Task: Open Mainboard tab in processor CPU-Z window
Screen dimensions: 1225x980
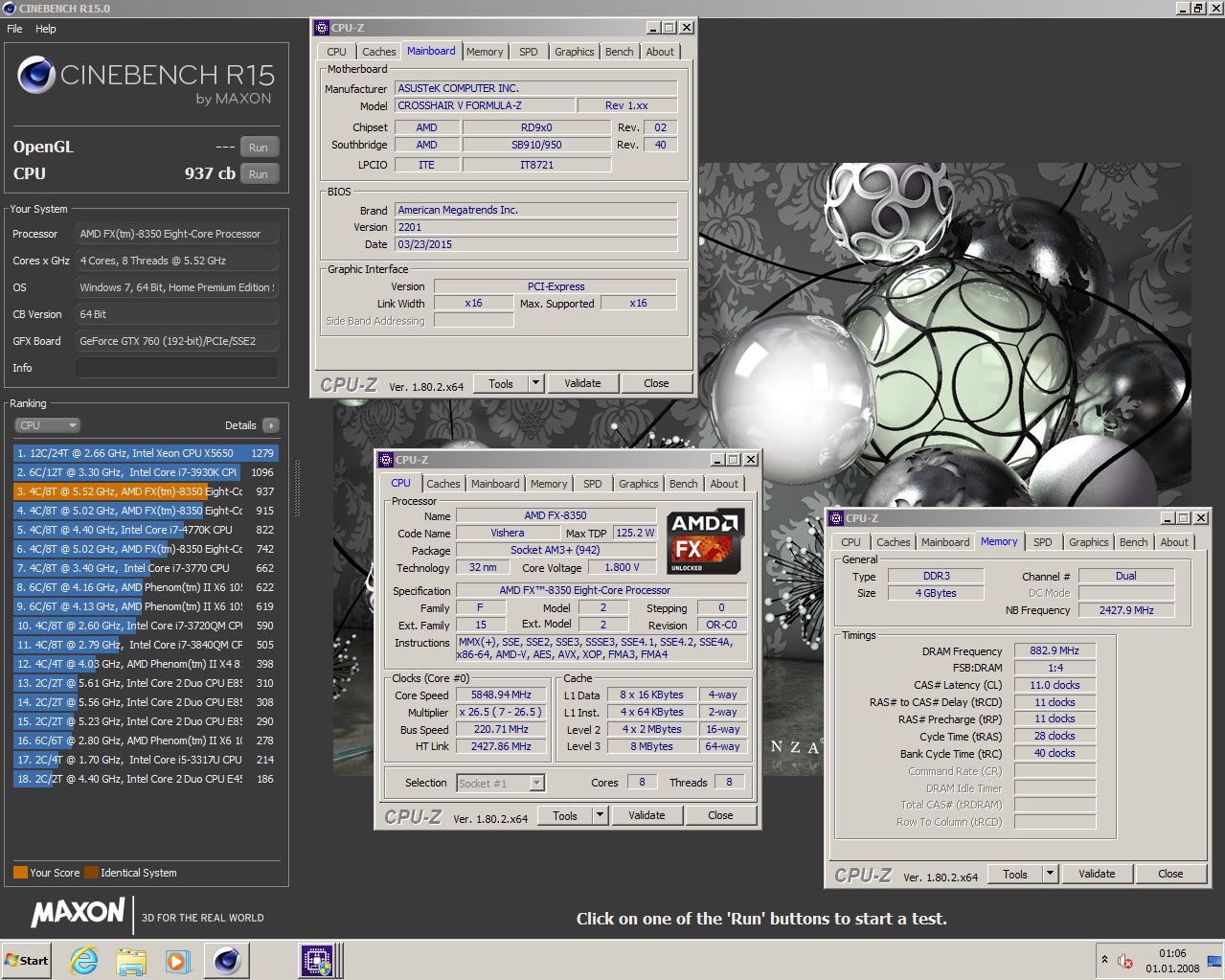Action: [495, 484]
